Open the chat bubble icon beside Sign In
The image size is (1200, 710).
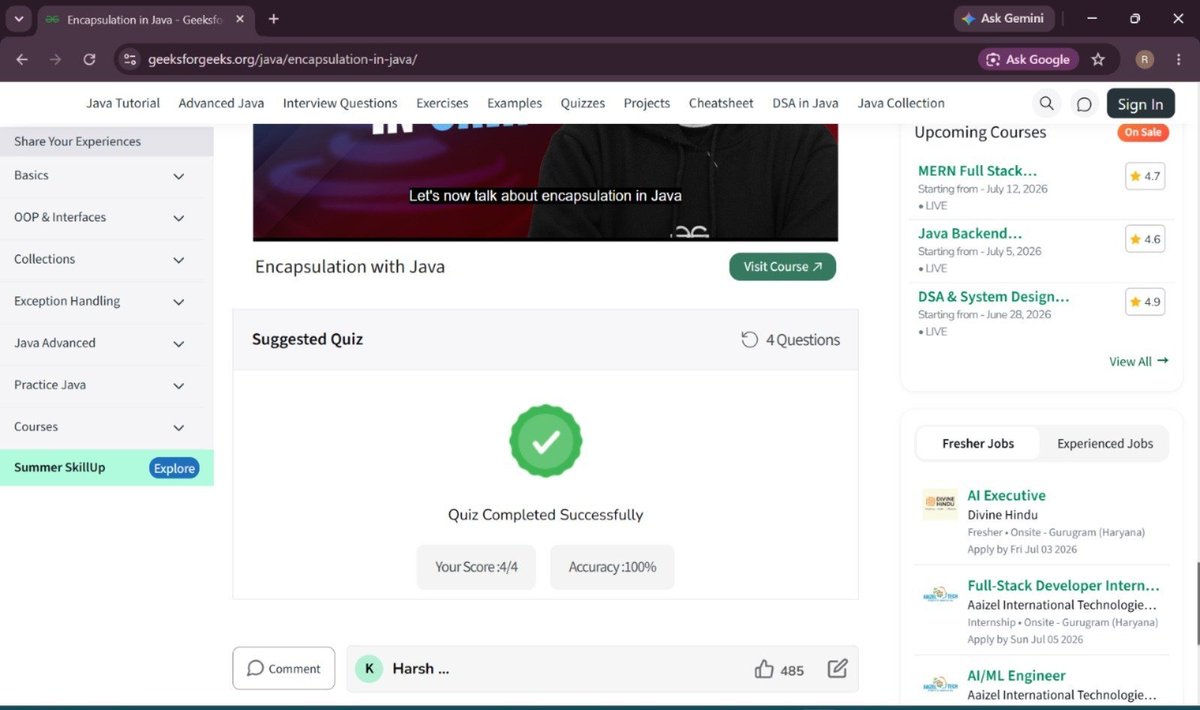(1084, 103)
